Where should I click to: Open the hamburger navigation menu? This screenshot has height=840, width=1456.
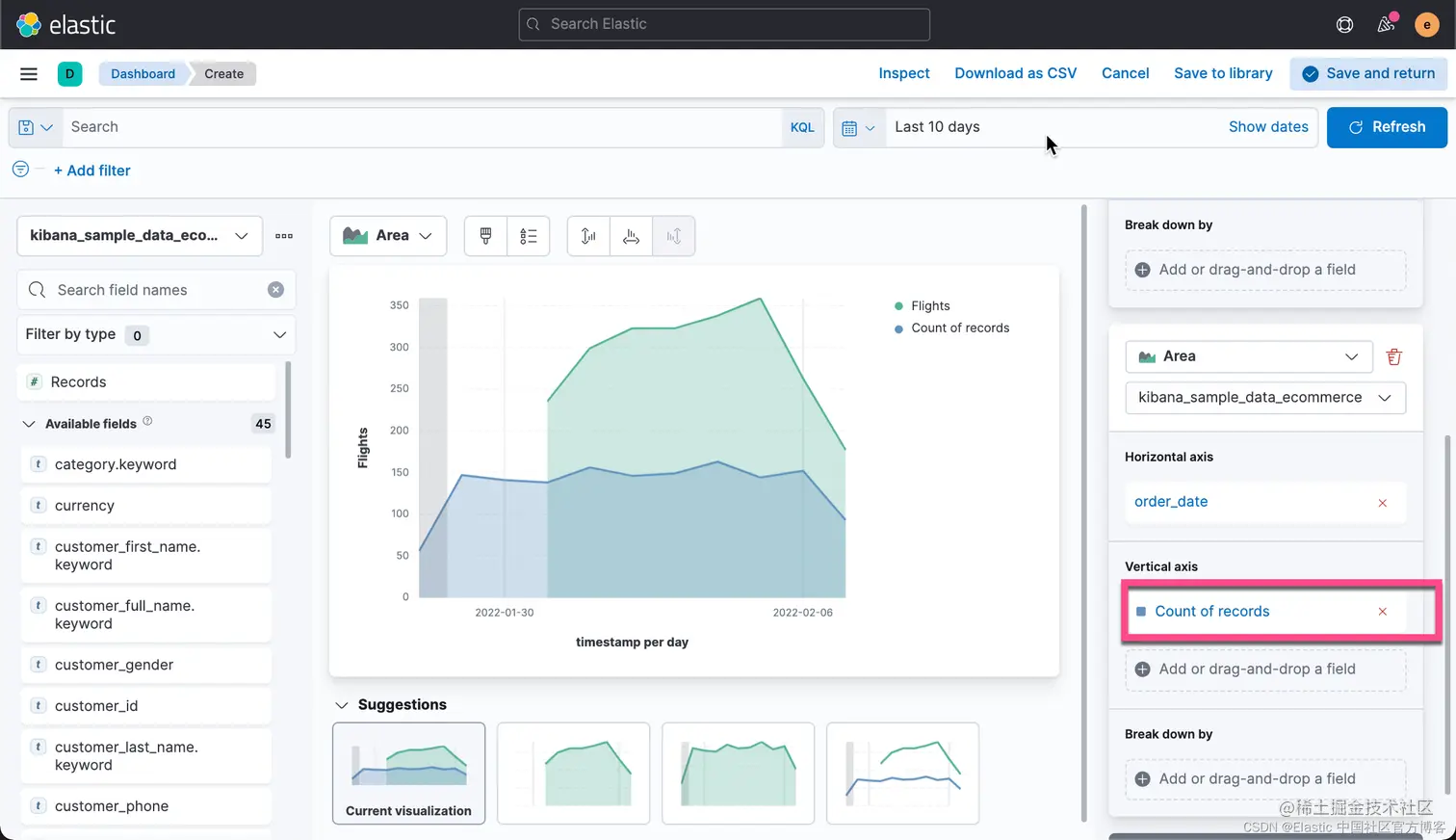(29, 73)
